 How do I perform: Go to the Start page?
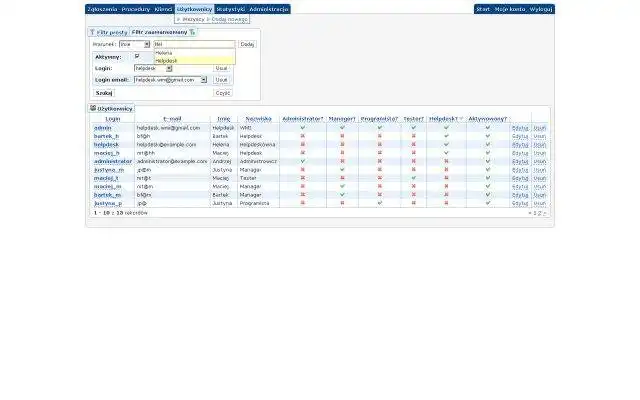[x=483, y=9]
